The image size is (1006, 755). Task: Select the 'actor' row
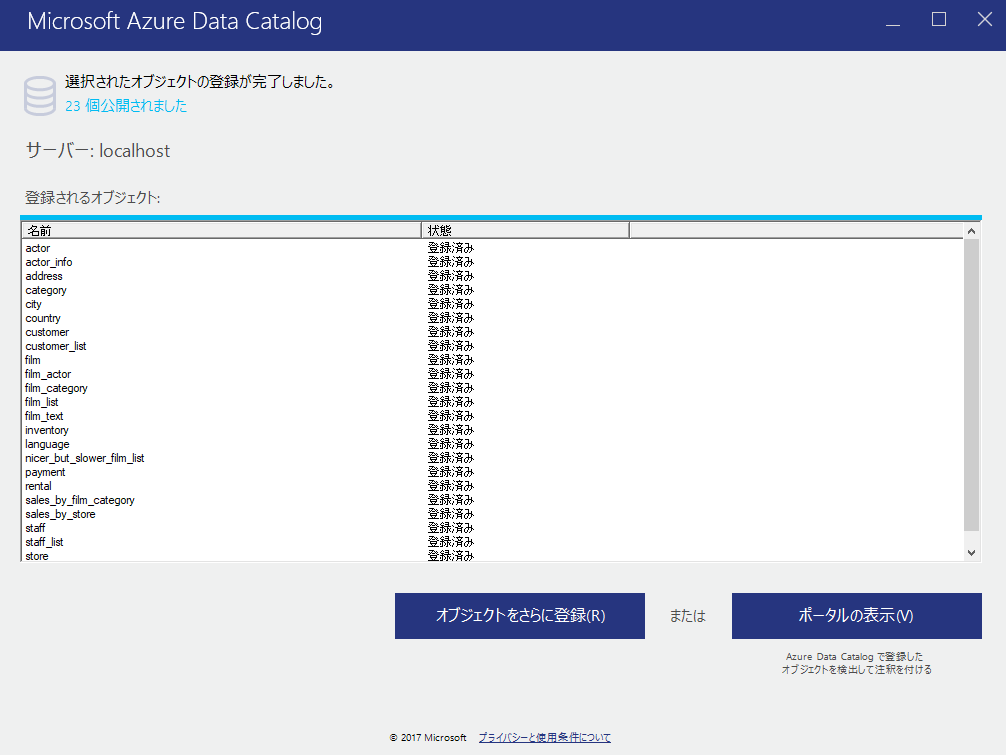[x=493, y=248]
